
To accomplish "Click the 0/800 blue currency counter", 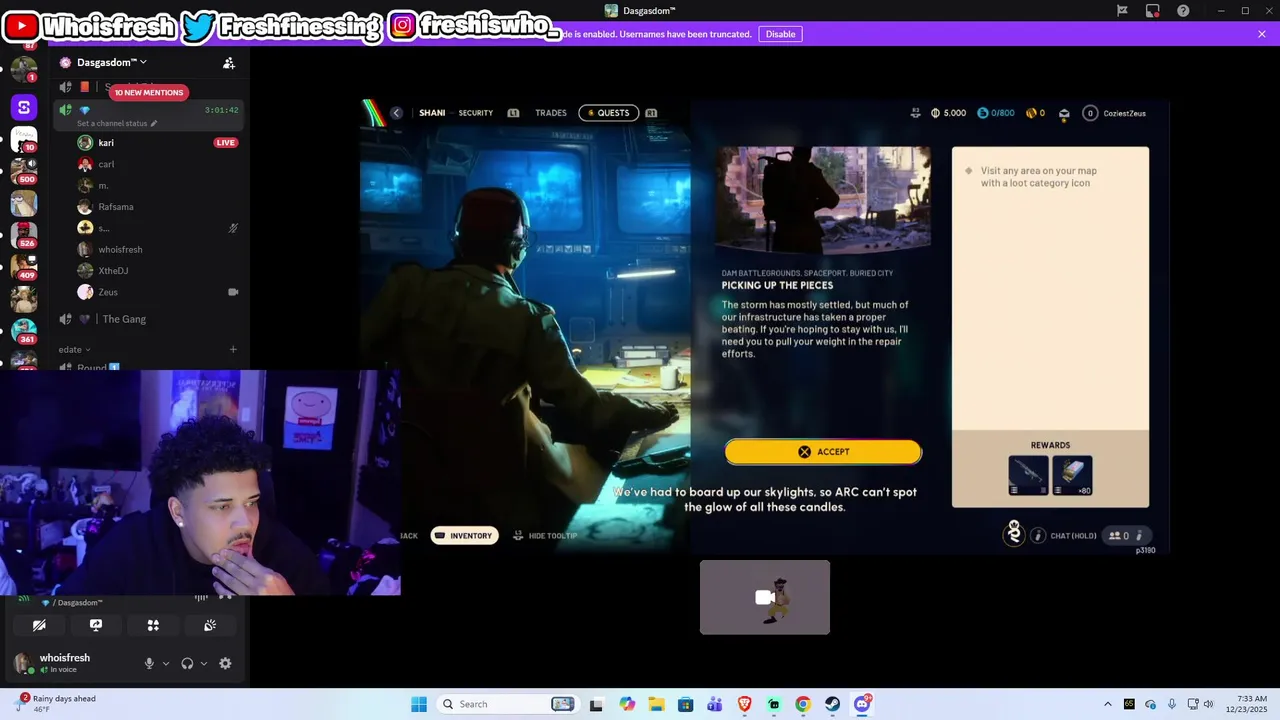I will click(x=996, y=113).
